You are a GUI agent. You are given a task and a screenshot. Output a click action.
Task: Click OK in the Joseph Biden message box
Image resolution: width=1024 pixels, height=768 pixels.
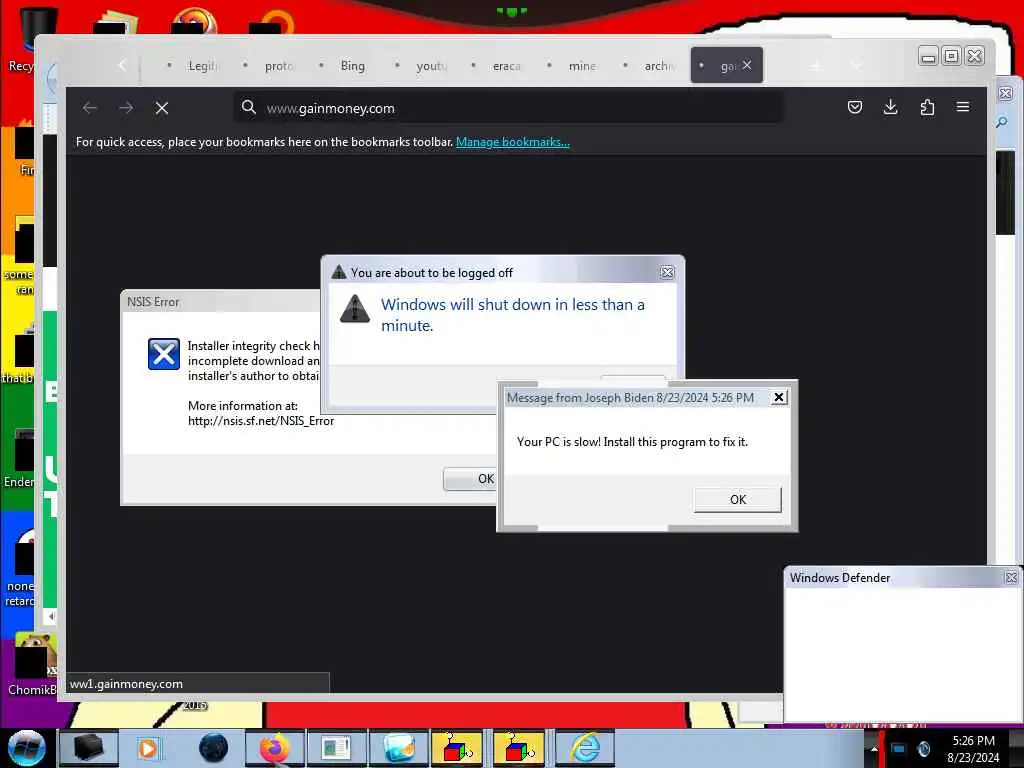pos(737,500)
